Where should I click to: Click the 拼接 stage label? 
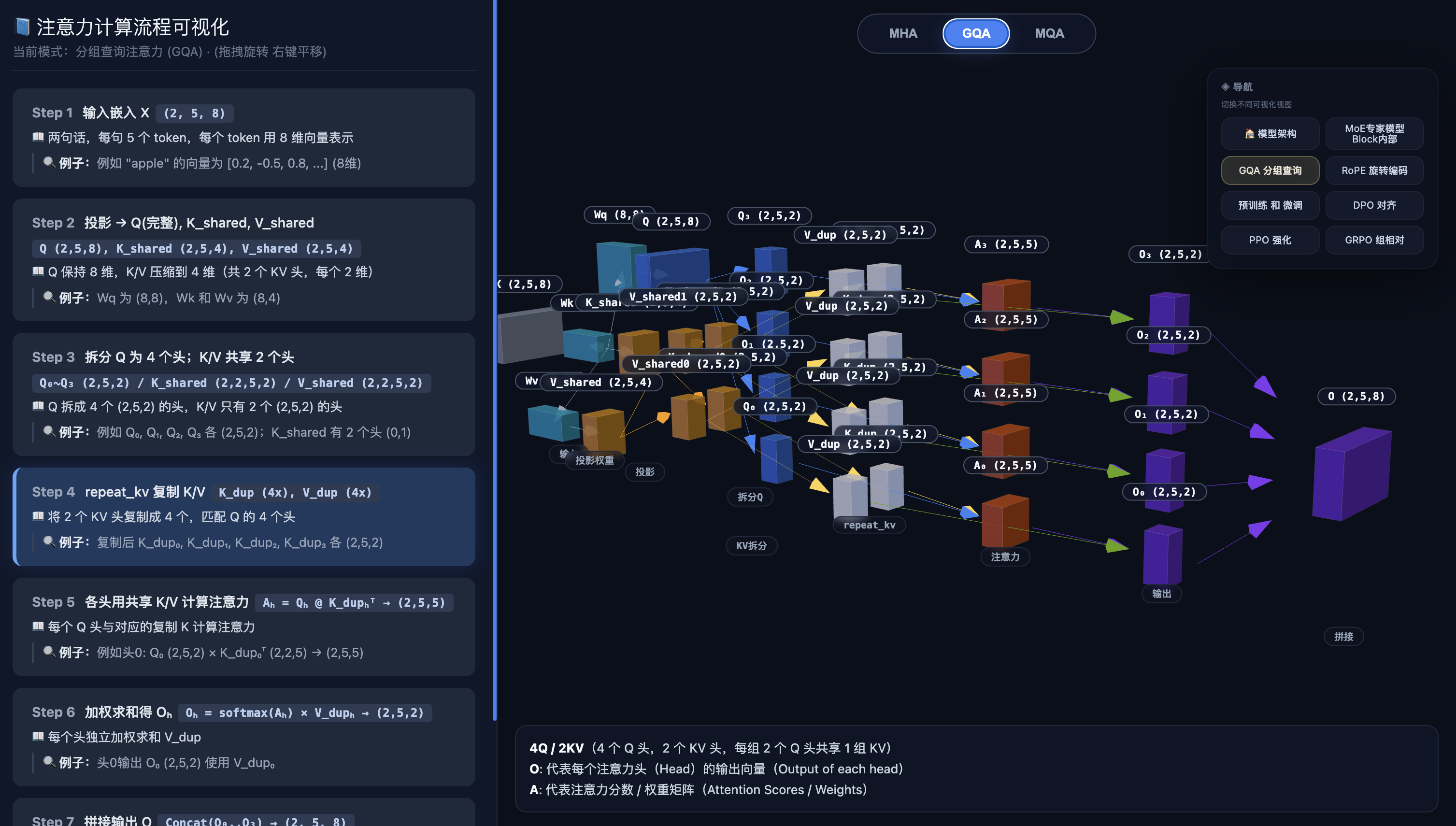1344,637
